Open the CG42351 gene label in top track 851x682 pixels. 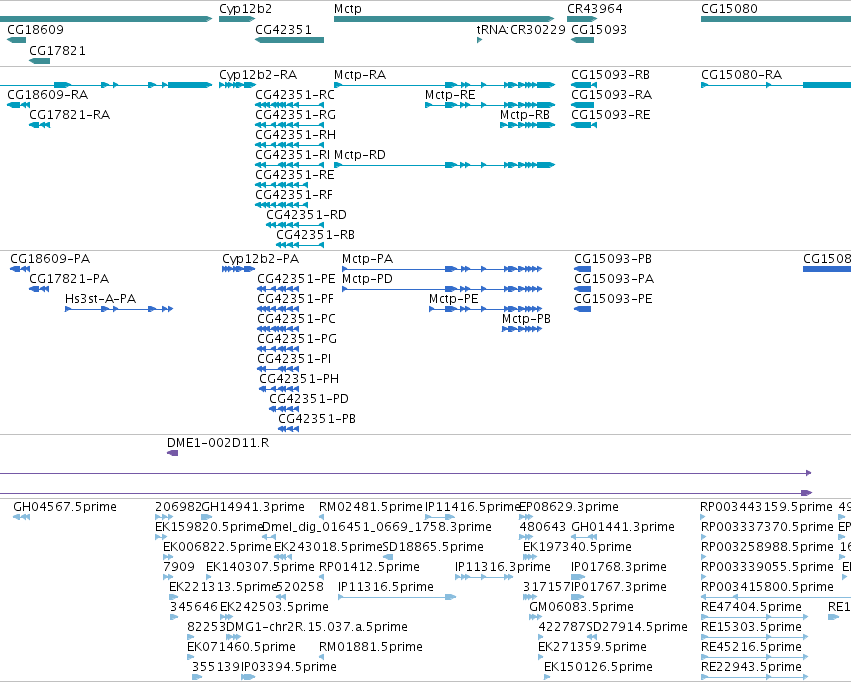coord(283,29)
